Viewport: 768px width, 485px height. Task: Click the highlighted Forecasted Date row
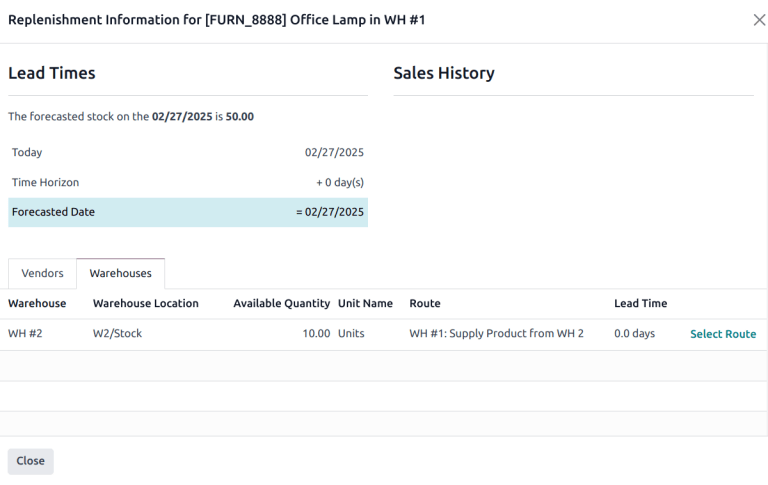point(188,212)
